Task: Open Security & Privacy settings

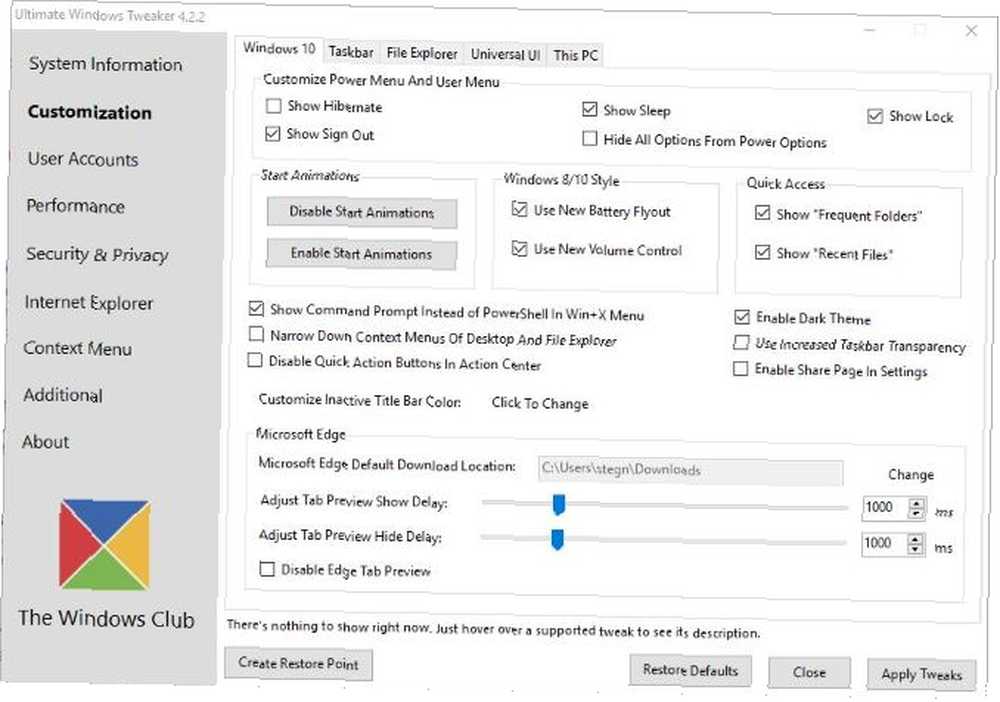Action: (x=97, y=254)
